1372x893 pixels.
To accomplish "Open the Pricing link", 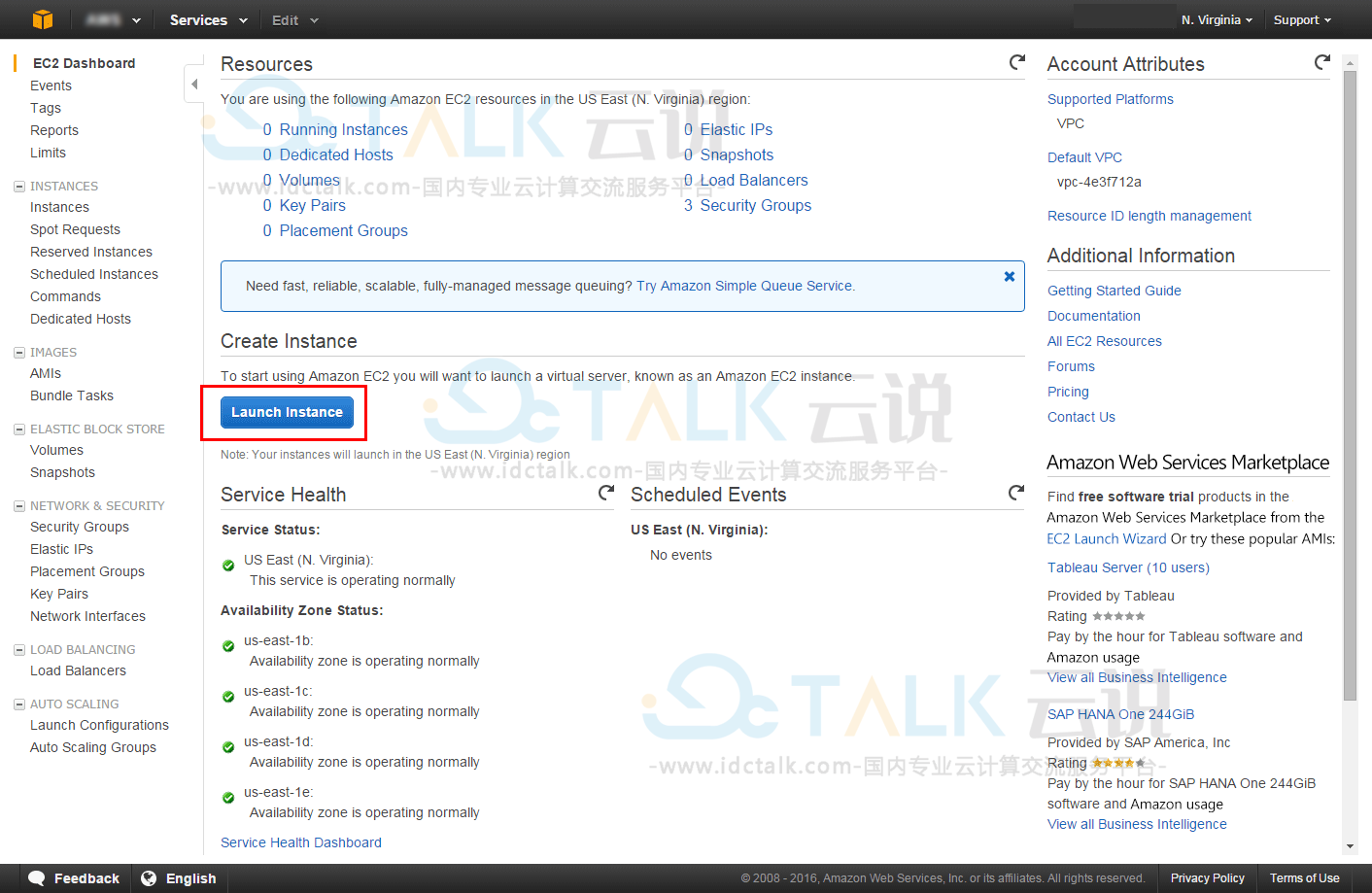I will click(1068, 392).
